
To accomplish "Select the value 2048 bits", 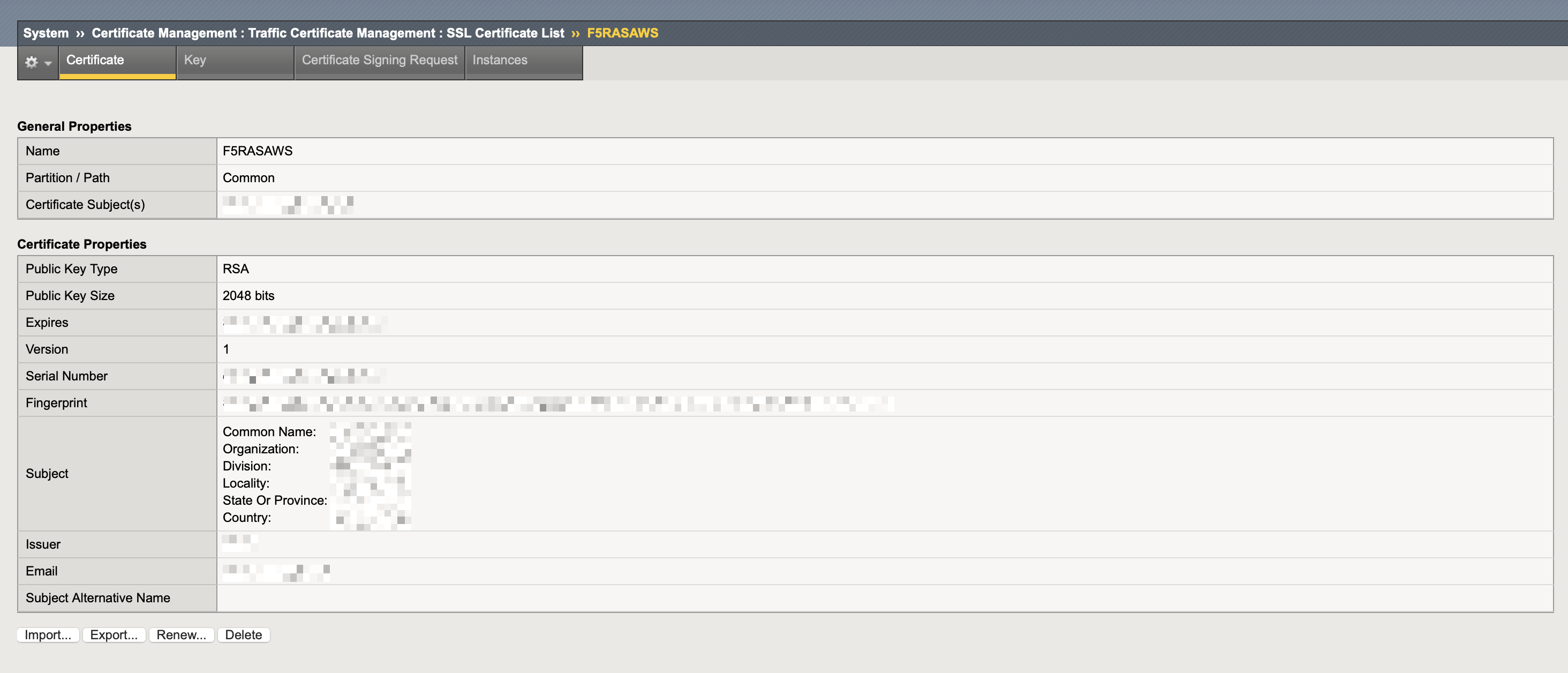I will click(248, 295).
